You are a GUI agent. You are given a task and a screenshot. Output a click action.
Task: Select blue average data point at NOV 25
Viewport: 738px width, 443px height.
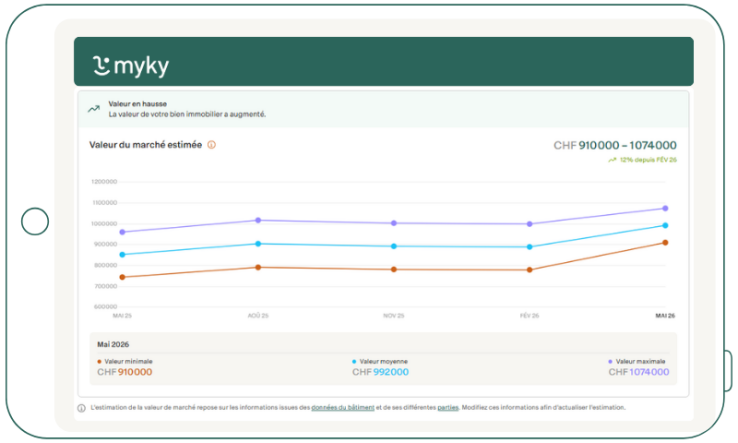pos(394,246)
